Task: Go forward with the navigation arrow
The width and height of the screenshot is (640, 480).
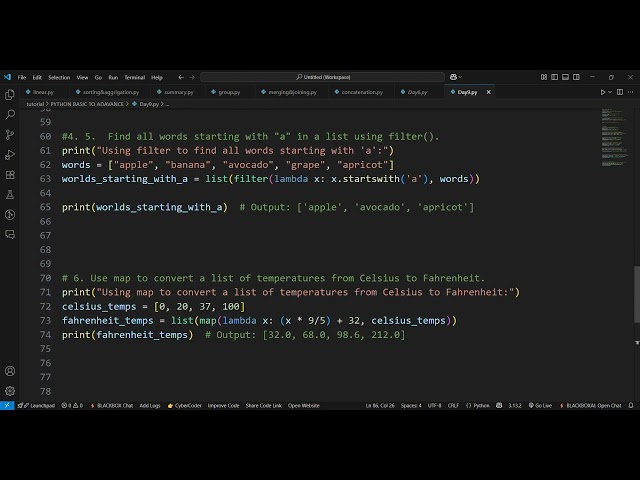Action: coord(192,77)
